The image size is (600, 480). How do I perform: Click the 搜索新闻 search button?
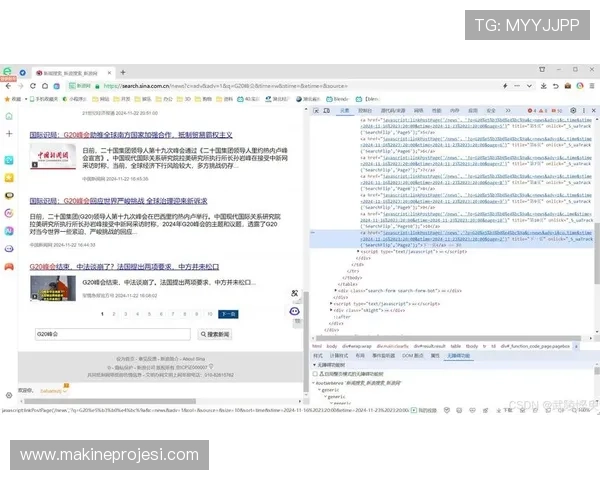pyautogui.click(x=217, y=334)
